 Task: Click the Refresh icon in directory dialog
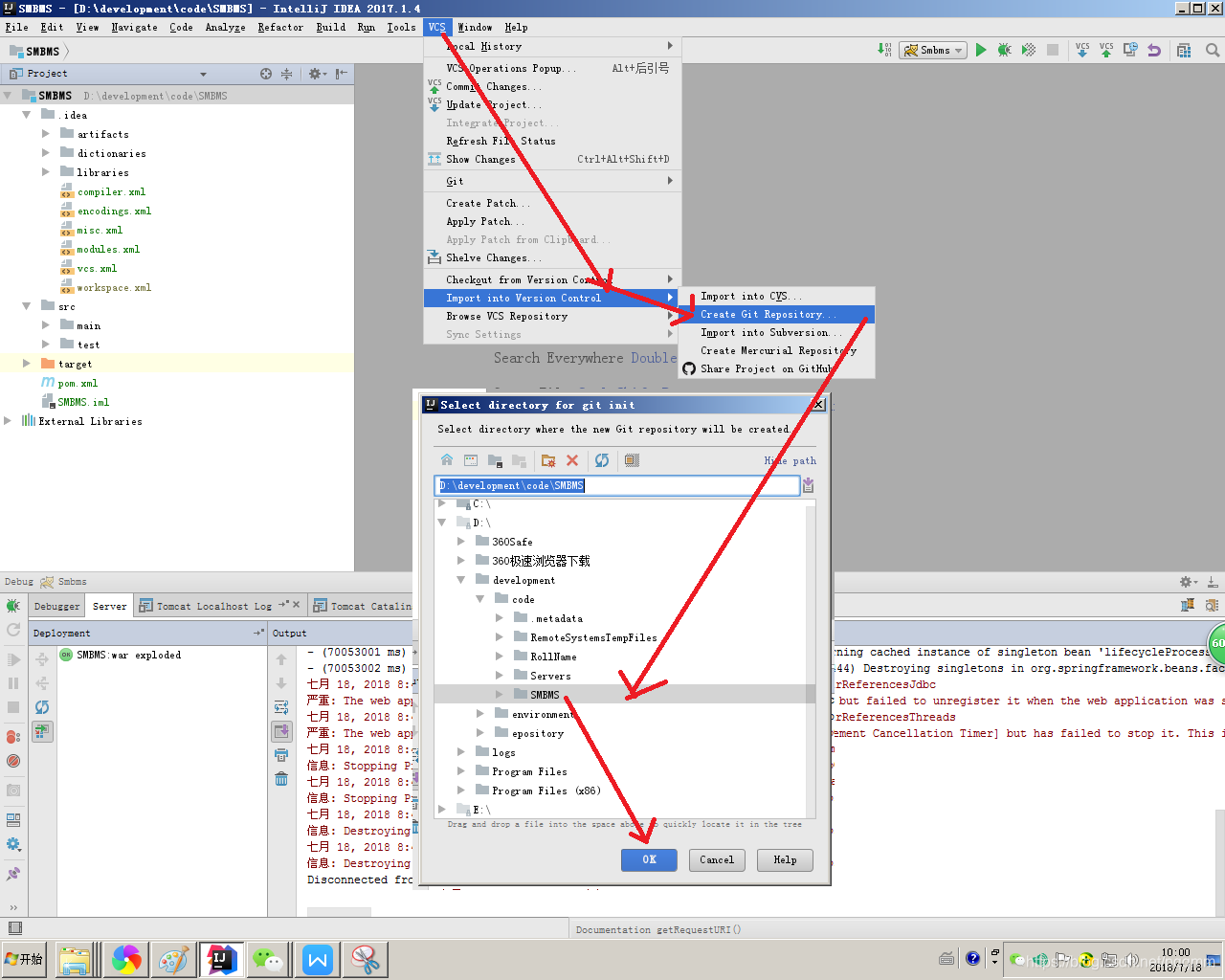point(602,460)
